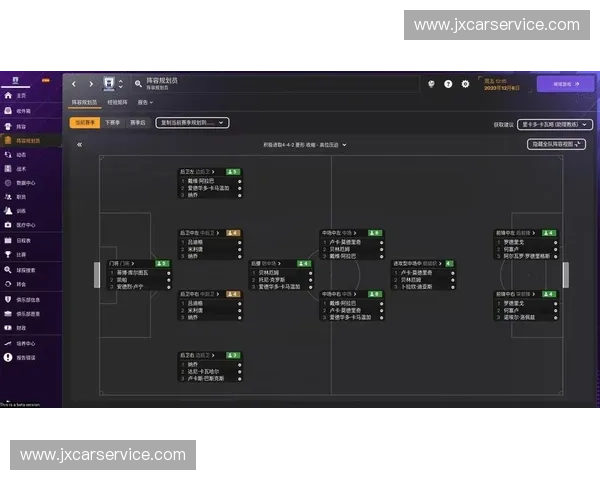Expand the 4-4-2 formation dropdown
The width and height of the screenshot is (600, 480).
(298, 145)
